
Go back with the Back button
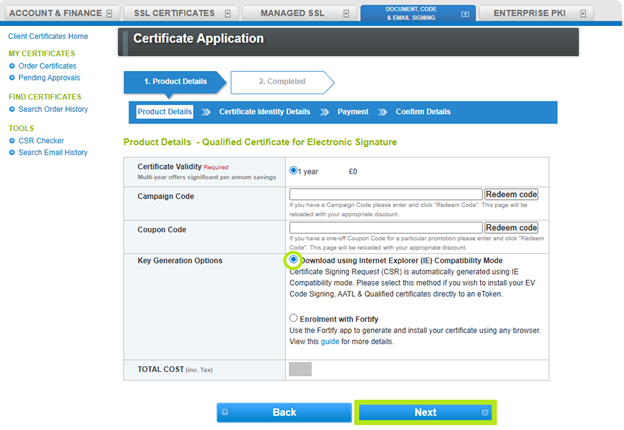pos(284,412)
